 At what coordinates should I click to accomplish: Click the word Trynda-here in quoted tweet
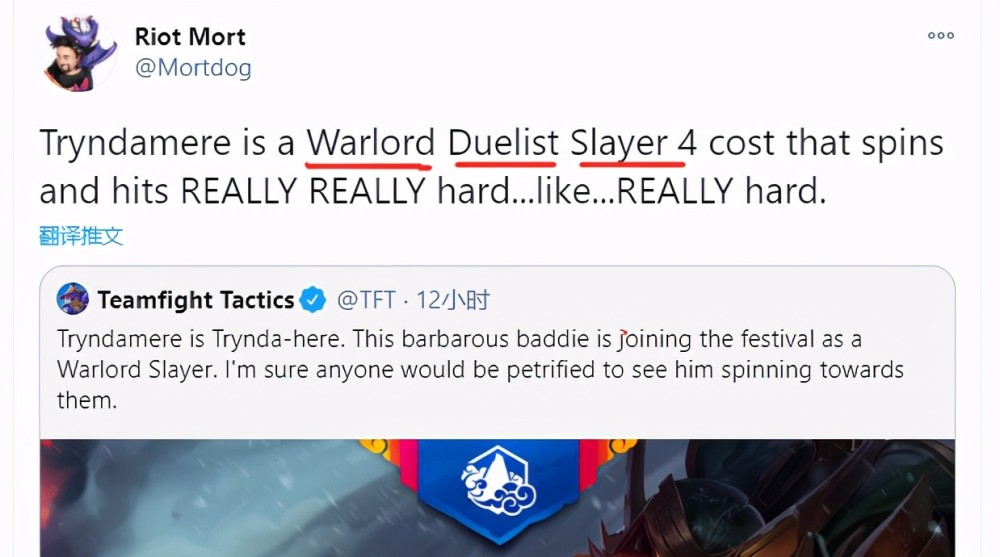[x=278, y=339]
